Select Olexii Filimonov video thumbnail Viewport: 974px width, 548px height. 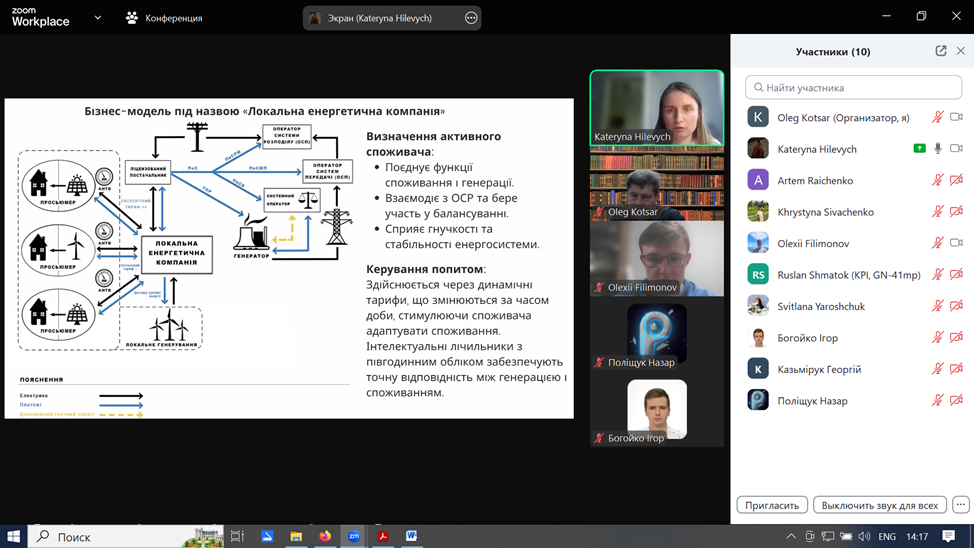(657, 258)
